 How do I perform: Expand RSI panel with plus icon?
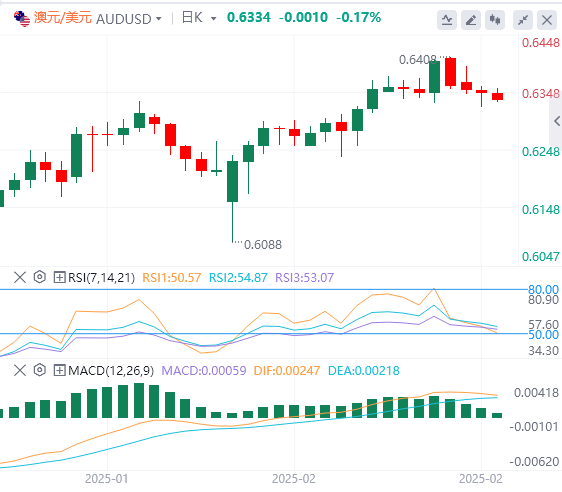(x=59, y=277)
